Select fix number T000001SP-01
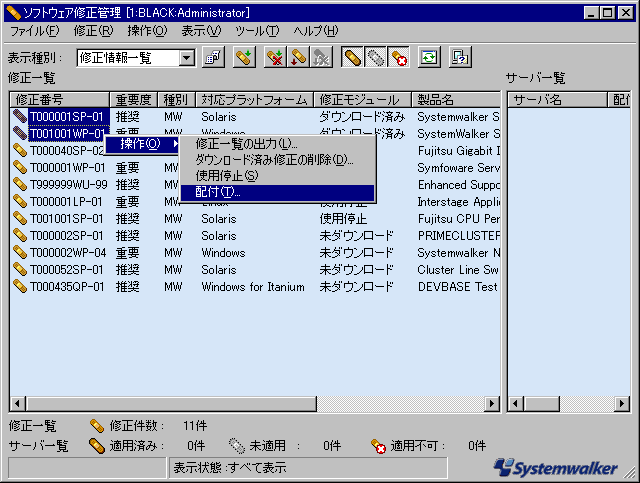The width and height of the screenshot is (640, 483). tap(67, 116)
